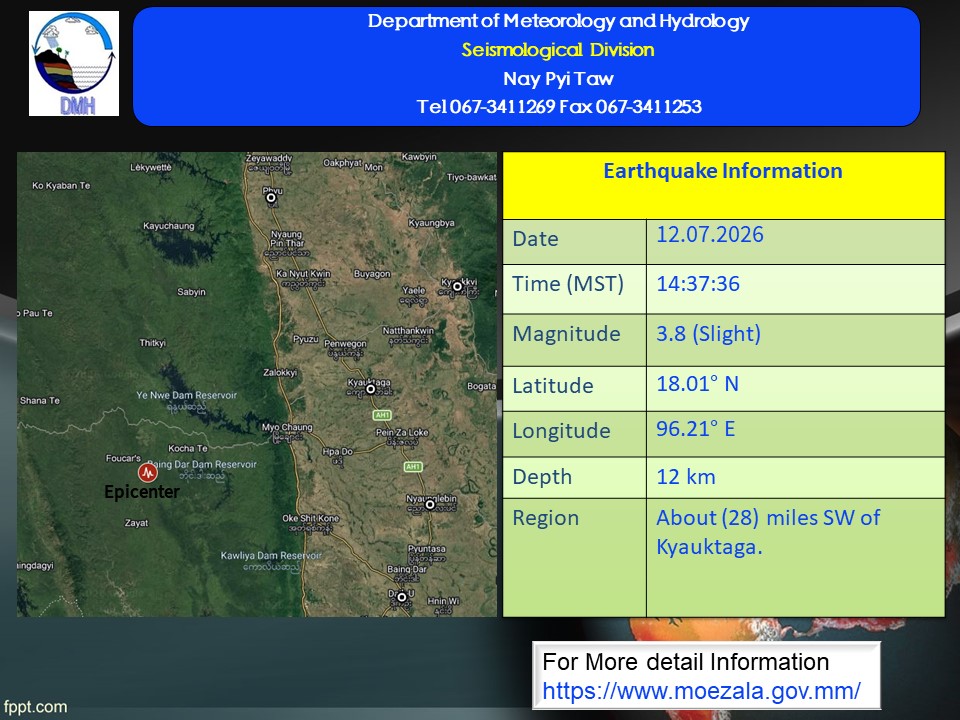Click the 'Depth' row label
This screenshot has height=720, width=960.
pyautogui.click(x=542, y=477)
